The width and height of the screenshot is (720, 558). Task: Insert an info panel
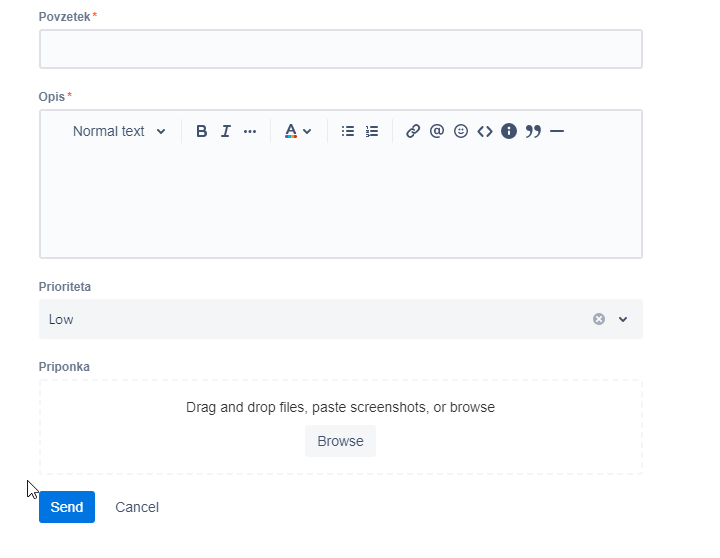point(509,131)
